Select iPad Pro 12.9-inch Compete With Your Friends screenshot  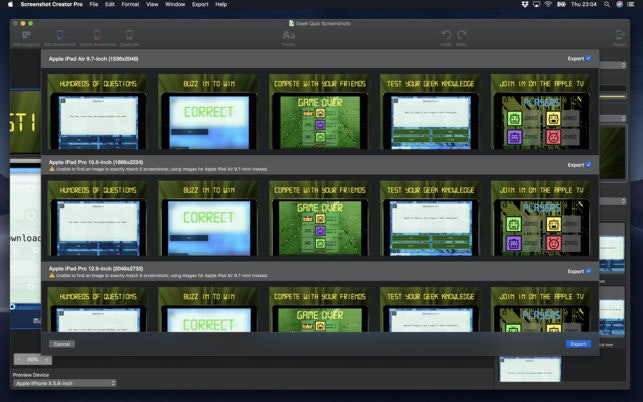[x=319, y=310]
